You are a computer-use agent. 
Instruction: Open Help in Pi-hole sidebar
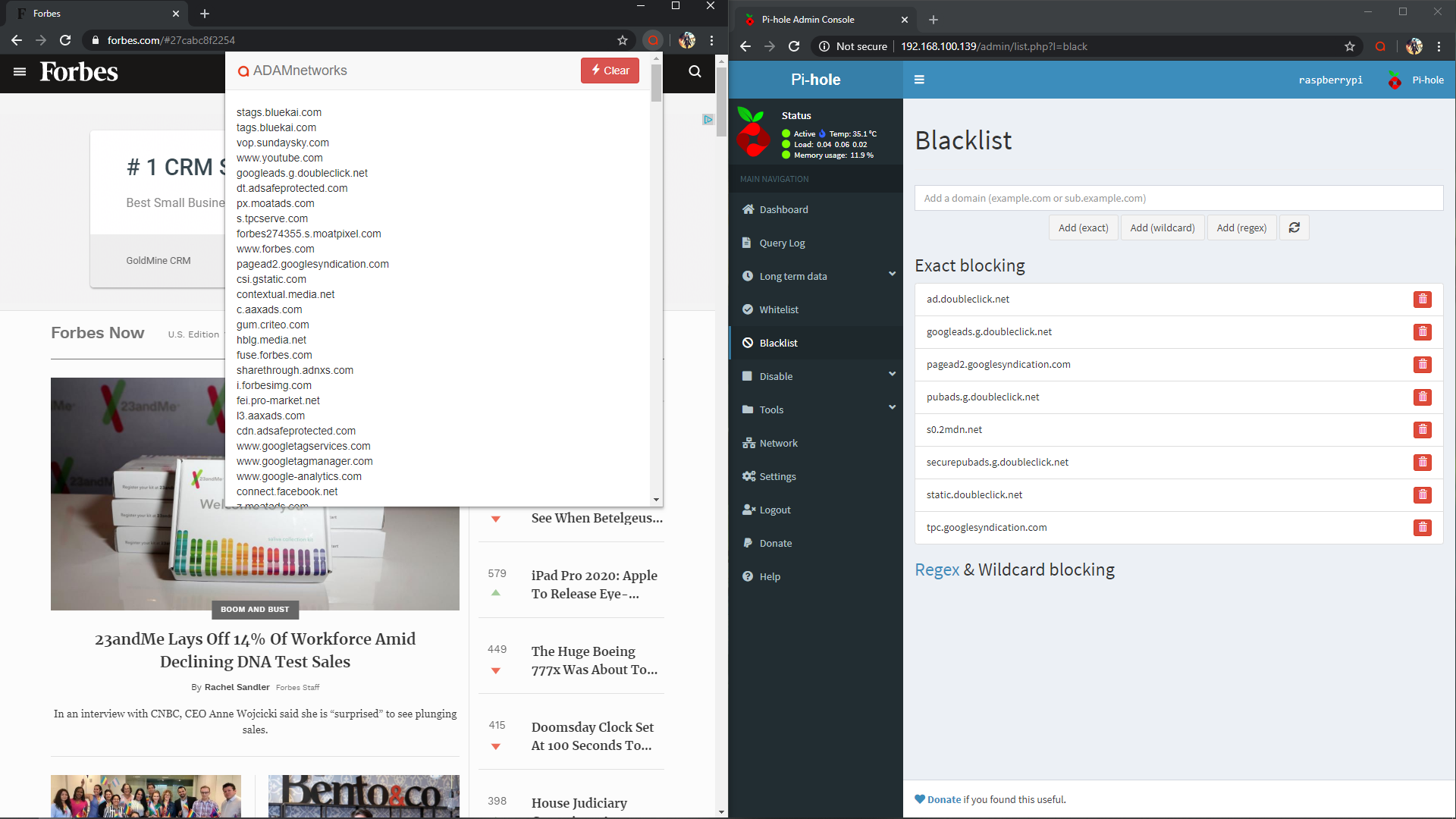click(816, 576)
